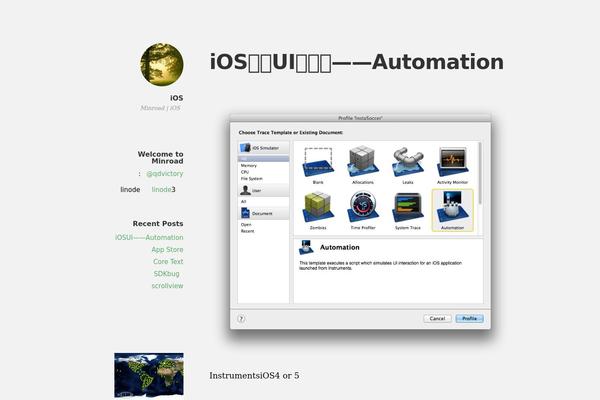Image resolution: width=600 pixels, height=400 pixels.
Task: Open the @qdvictory link
Action: [165, 174]
